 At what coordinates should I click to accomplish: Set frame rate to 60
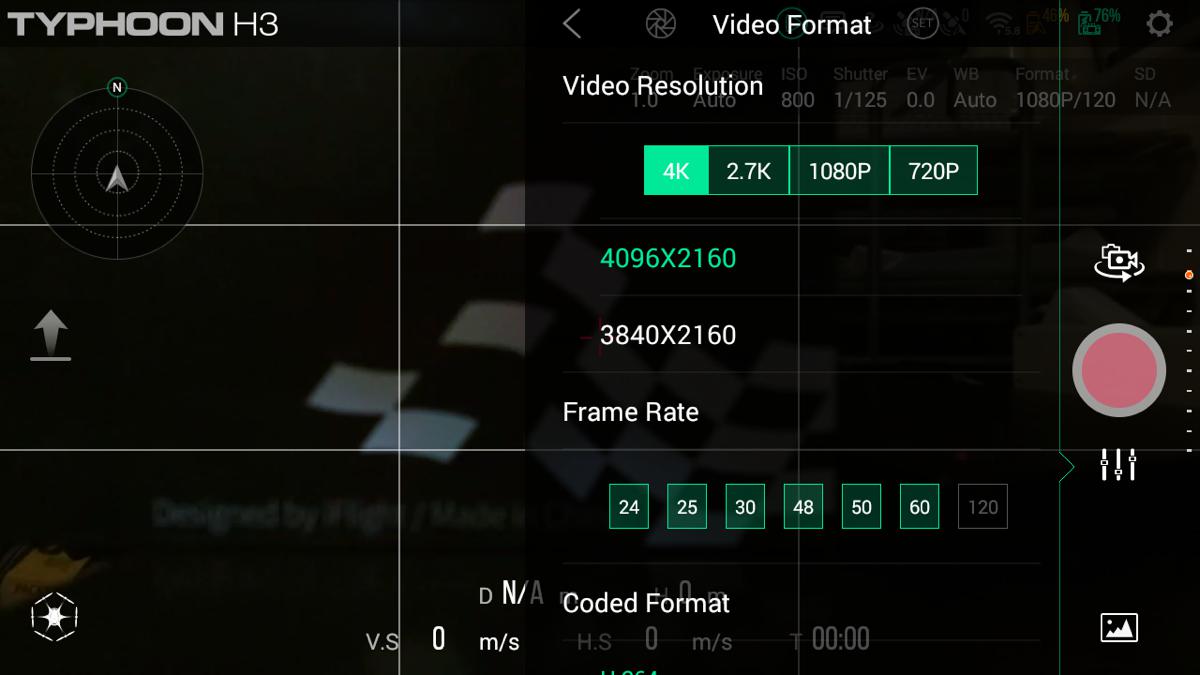click(x=919, y=507)
